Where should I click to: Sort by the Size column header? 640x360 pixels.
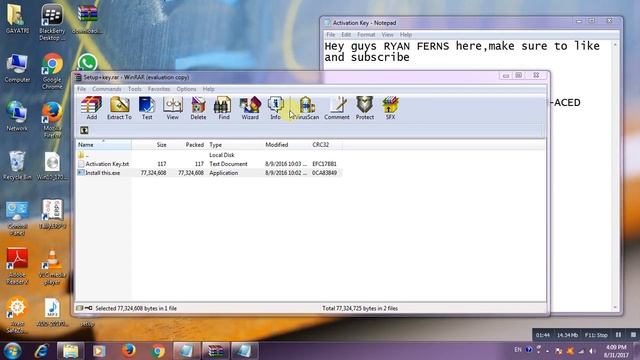pos(150,145)
